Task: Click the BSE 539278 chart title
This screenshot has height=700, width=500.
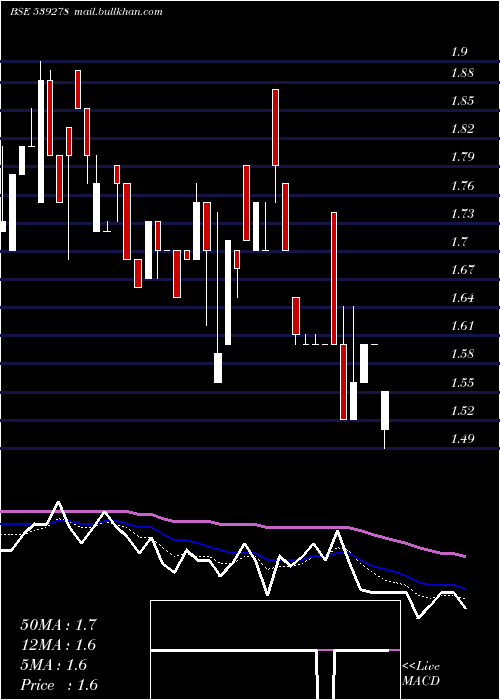Action: 39,12
